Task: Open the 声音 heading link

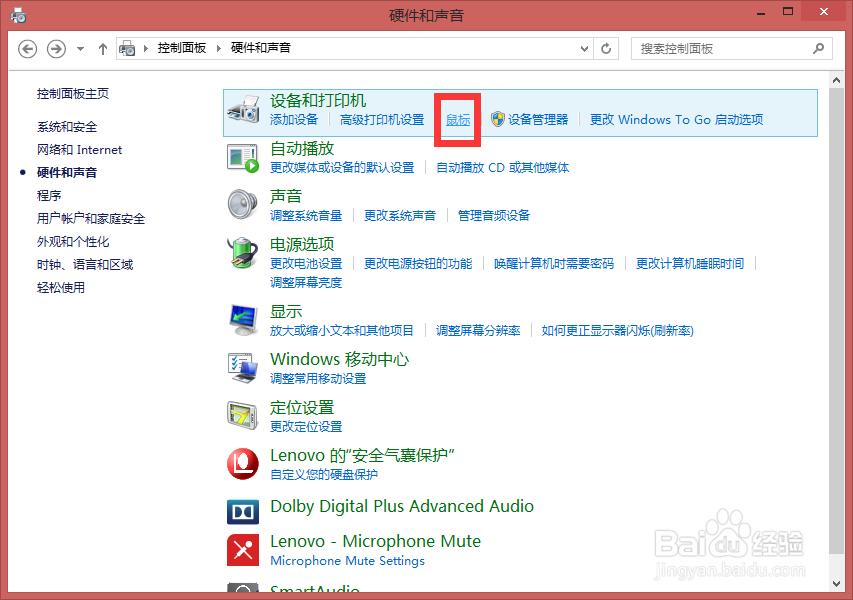Action: (x=286, y=196)
